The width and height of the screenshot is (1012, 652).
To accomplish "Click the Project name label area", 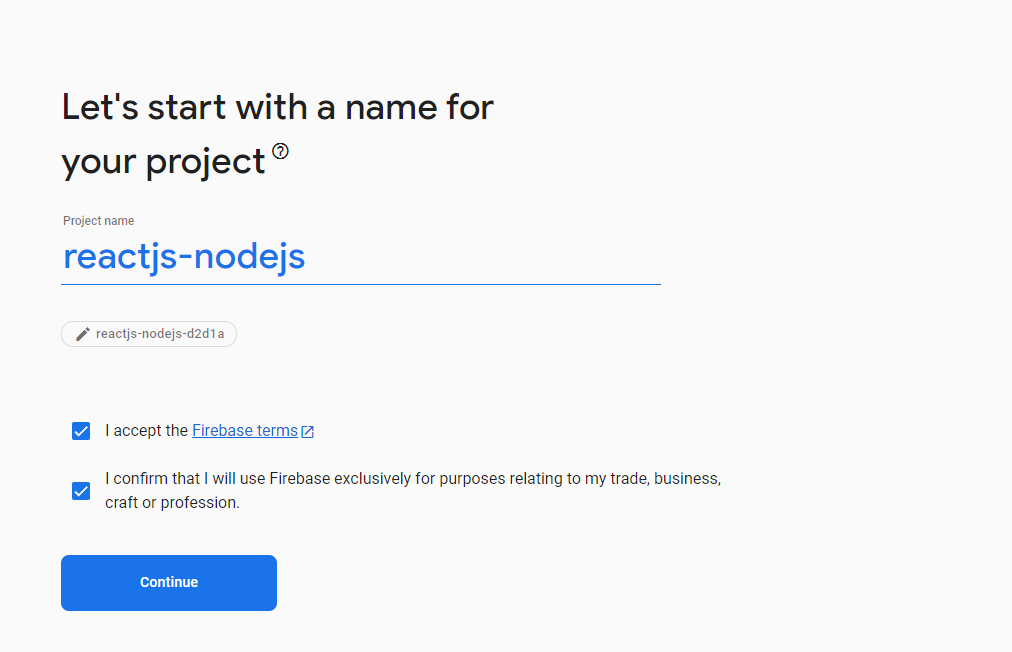I will 98,220.
